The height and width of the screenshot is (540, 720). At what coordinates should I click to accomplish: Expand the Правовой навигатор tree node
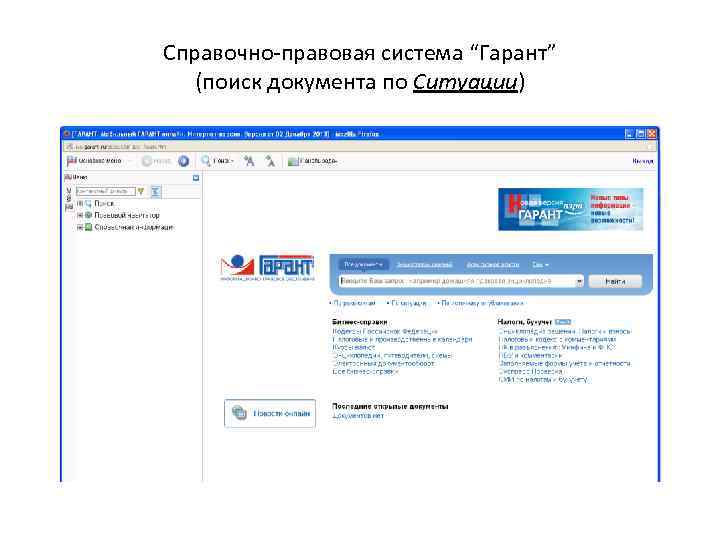point(80,215)
